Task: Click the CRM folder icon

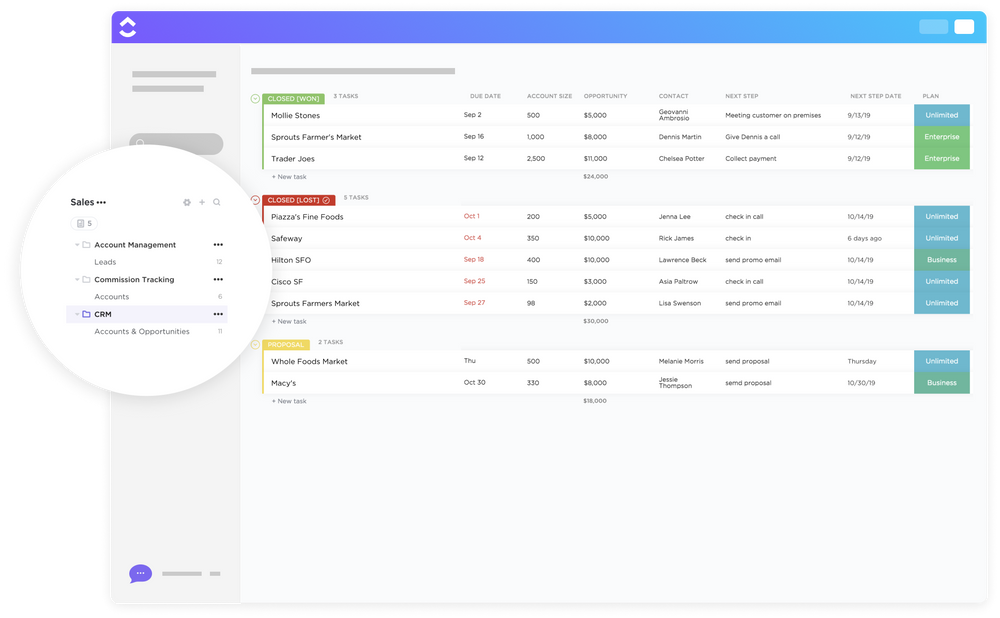Action: (x=86, y=314)
